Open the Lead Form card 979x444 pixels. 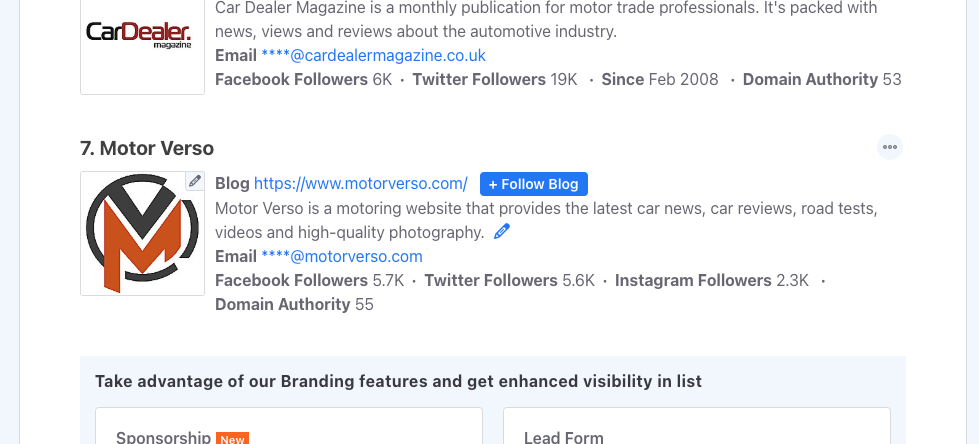(x=697, y=426)
